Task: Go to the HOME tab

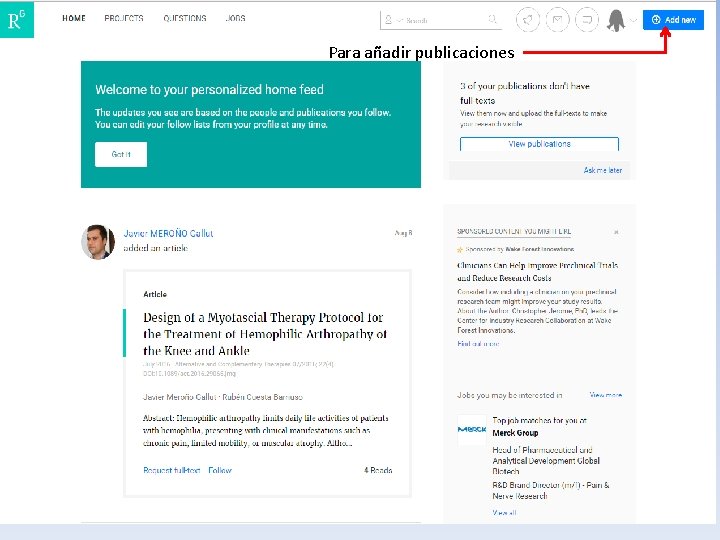Action: click(x=74, y=18)
